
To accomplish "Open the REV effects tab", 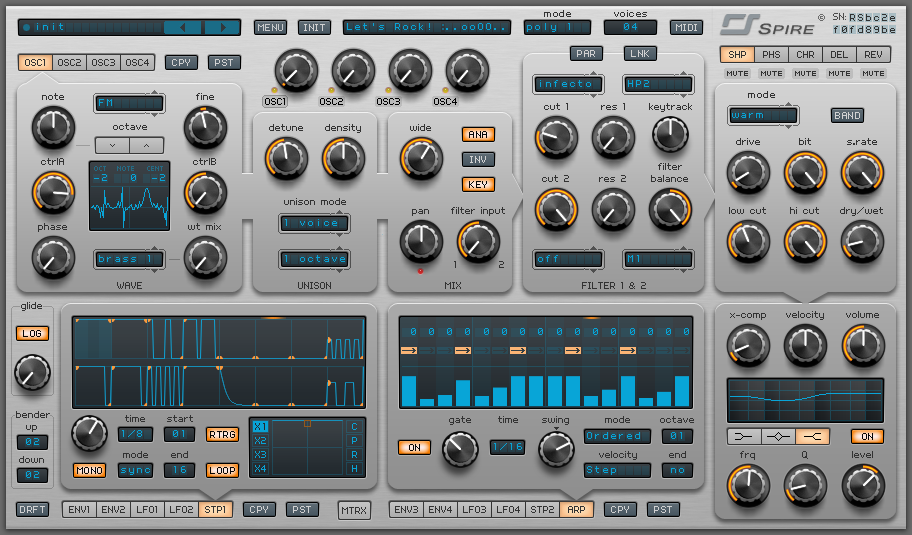I will [x=873, y=54].
